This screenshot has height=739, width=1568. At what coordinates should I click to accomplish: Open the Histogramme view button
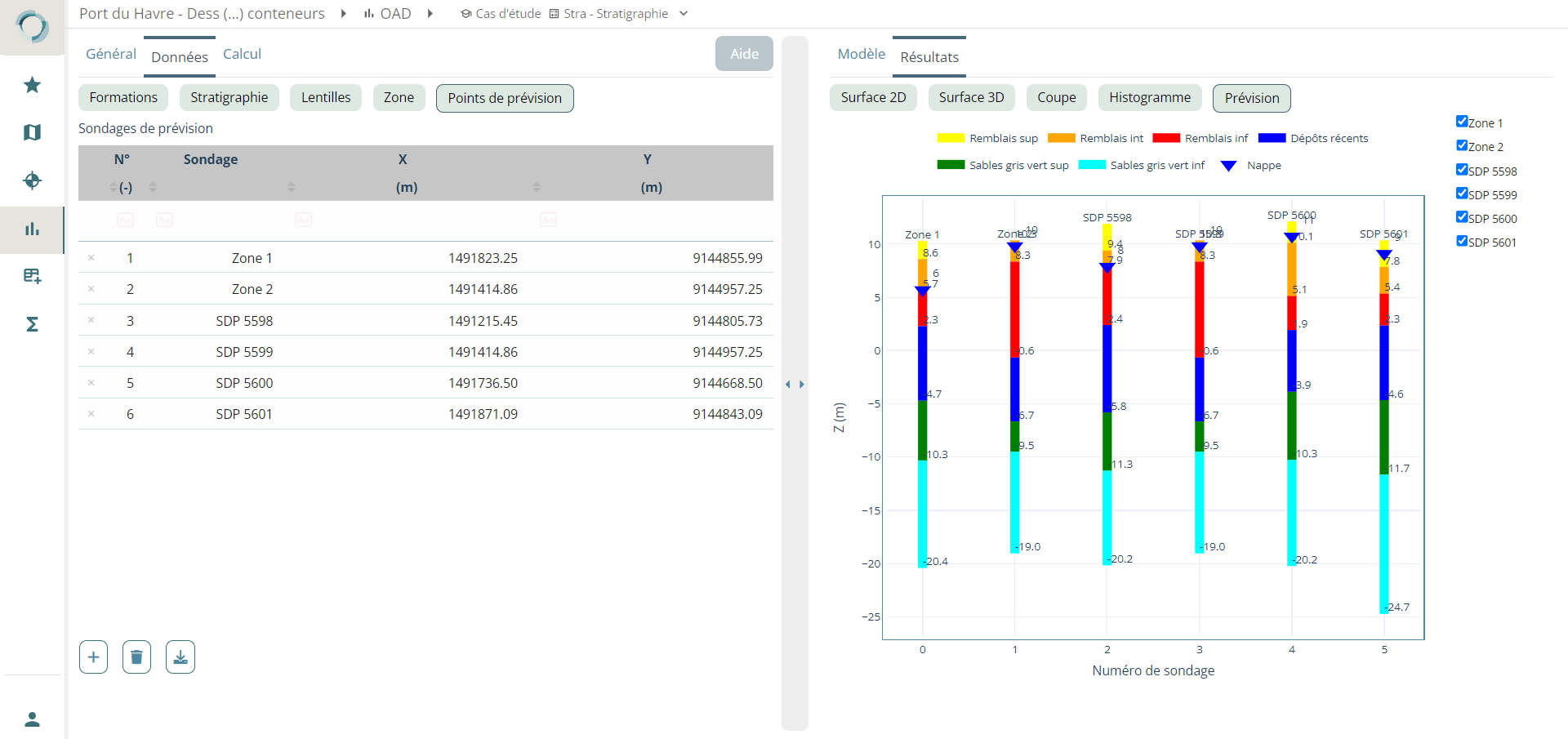(x=1149, y=98)
